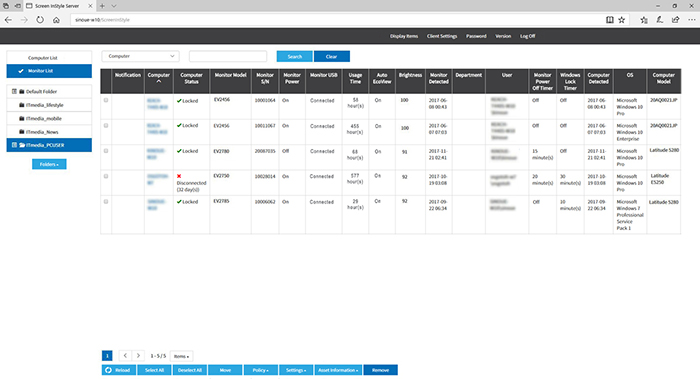
Task: Tick checkbox for monitor EV2785 row
Action: pyautogui.click(x=106, y=202)
